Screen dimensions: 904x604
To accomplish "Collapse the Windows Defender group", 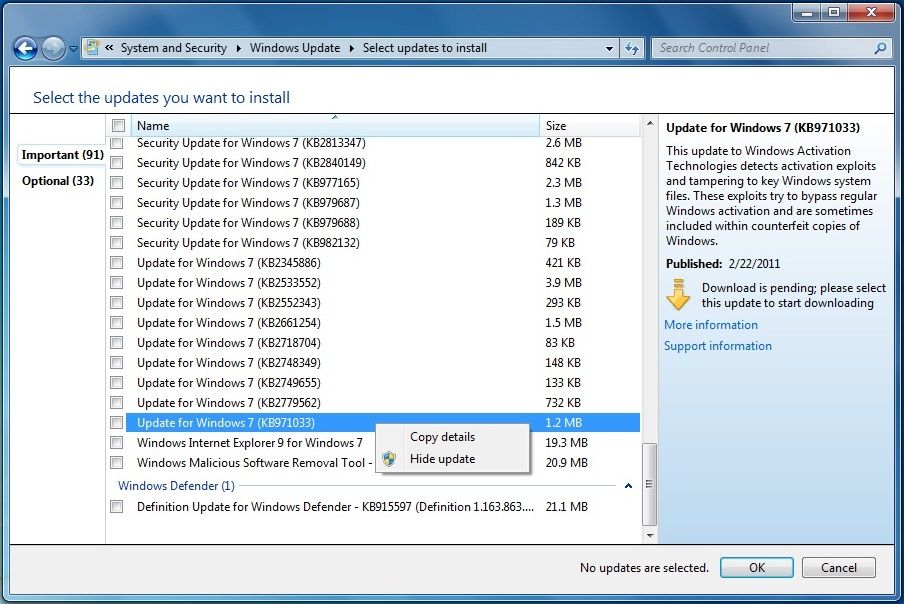I will pyautogui.click(x=628, y=486).
